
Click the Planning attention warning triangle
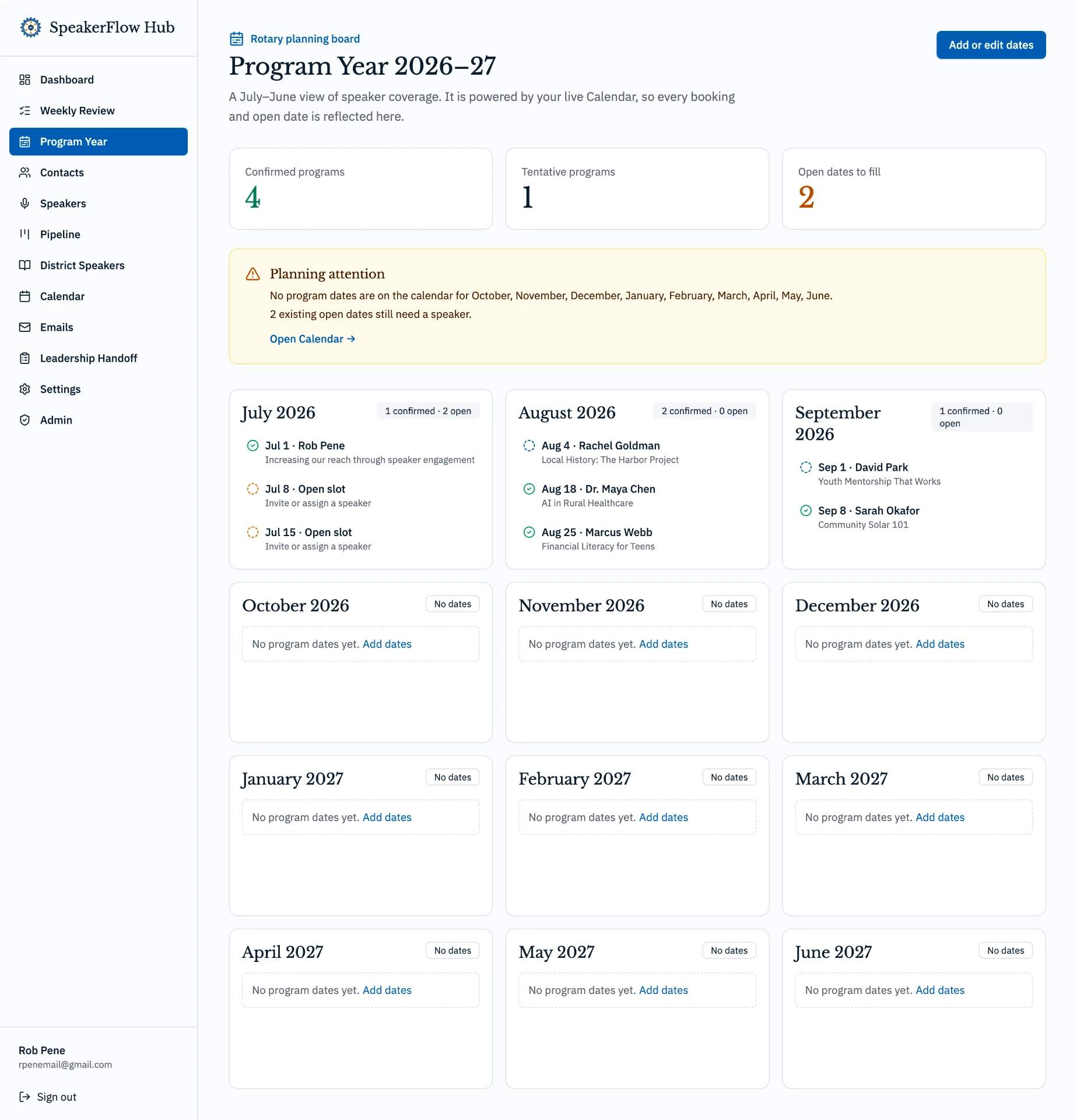click(252, 274)
